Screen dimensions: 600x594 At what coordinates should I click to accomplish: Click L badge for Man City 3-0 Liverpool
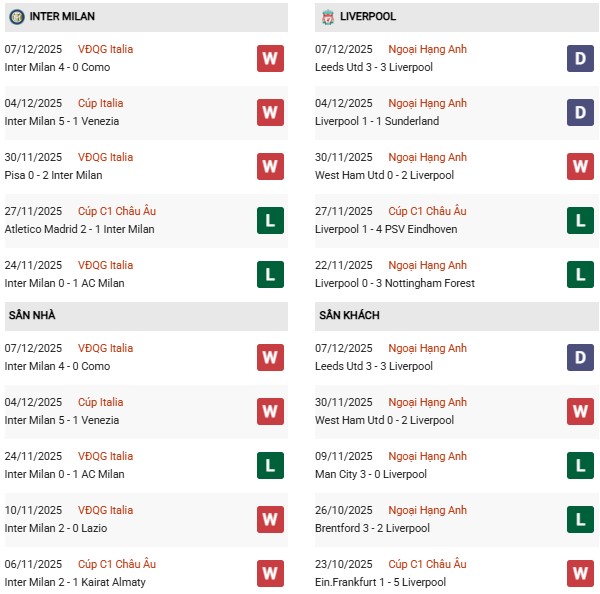tap(580, 465)
